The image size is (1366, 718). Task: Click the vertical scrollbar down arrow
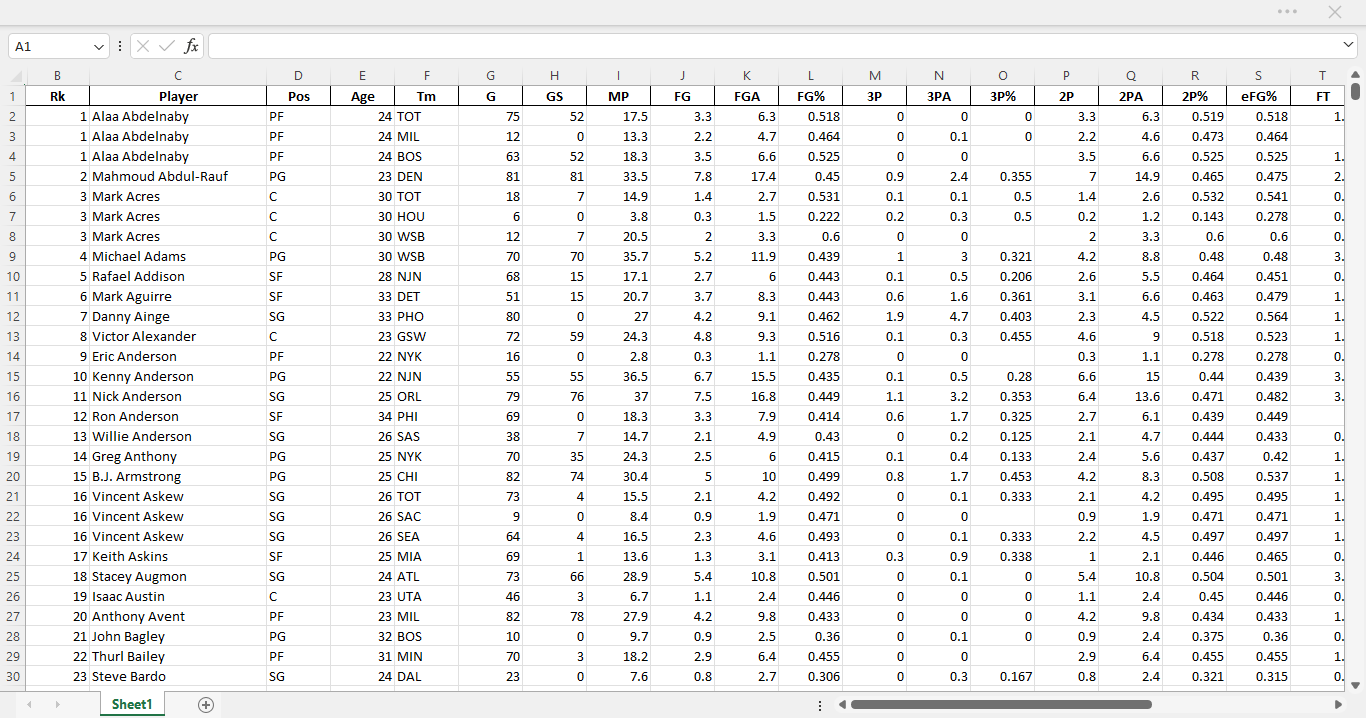[1355, 685]
